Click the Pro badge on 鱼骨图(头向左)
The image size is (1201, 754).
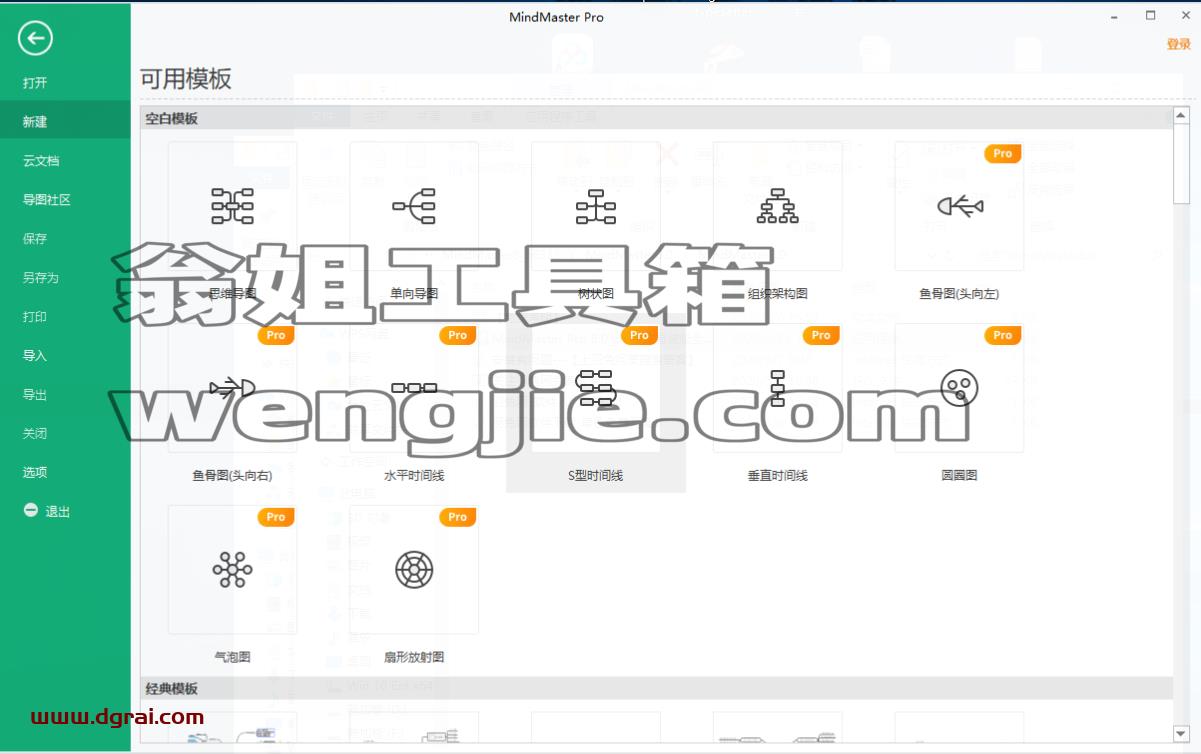click(1003, 154)
